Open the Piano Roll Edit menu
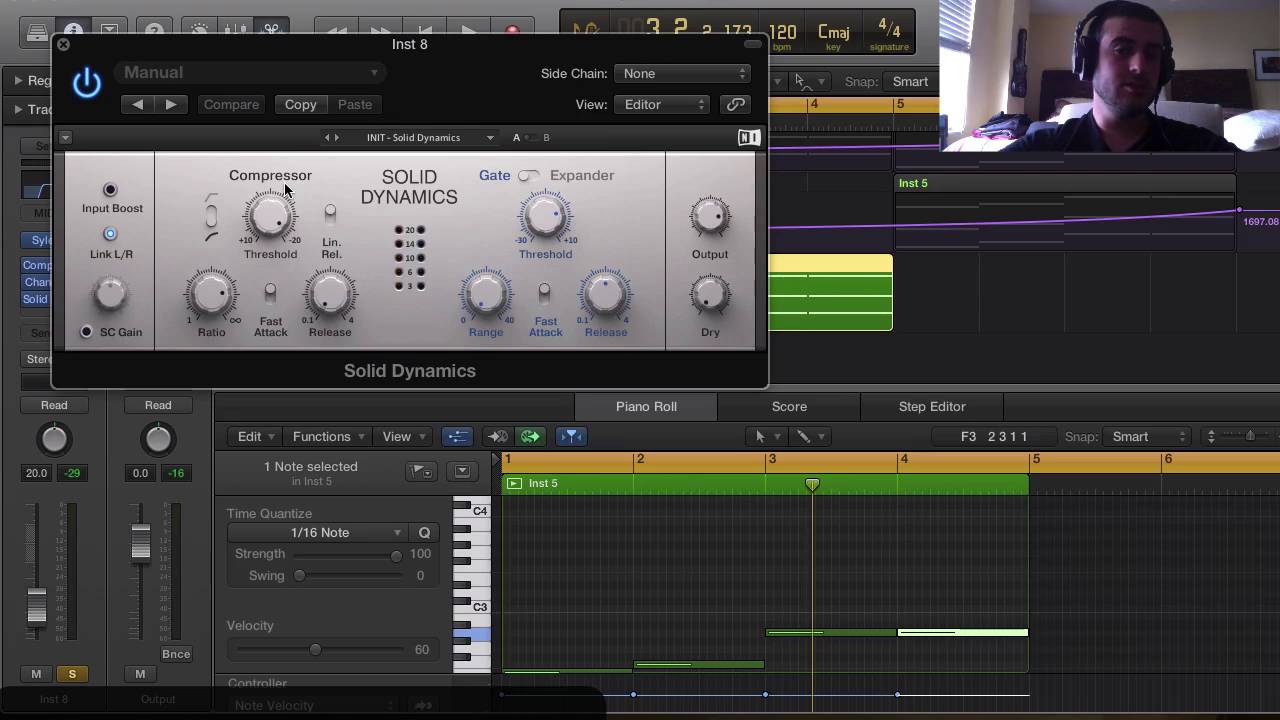 coord(254,436)
